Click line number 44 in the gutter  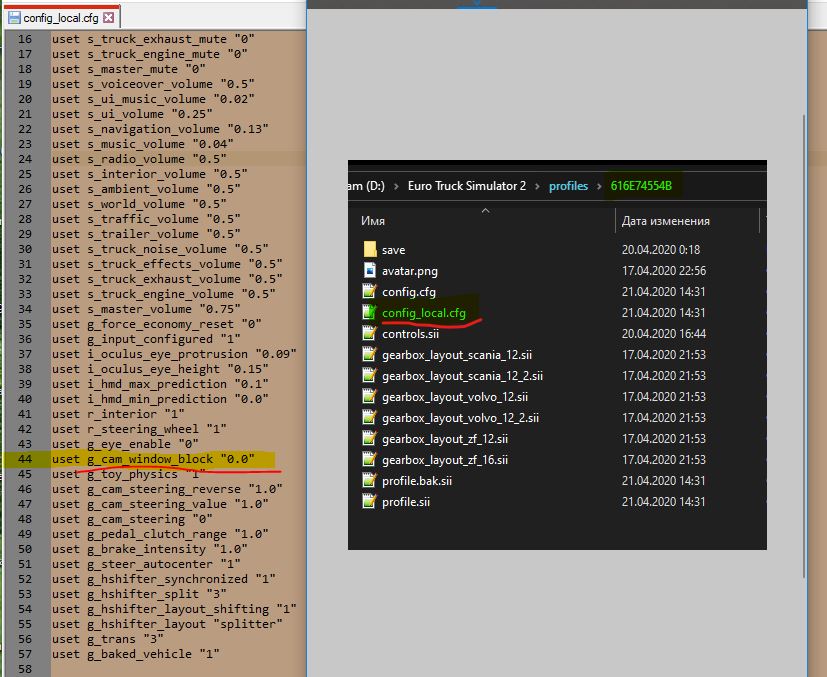click(25, 459)
